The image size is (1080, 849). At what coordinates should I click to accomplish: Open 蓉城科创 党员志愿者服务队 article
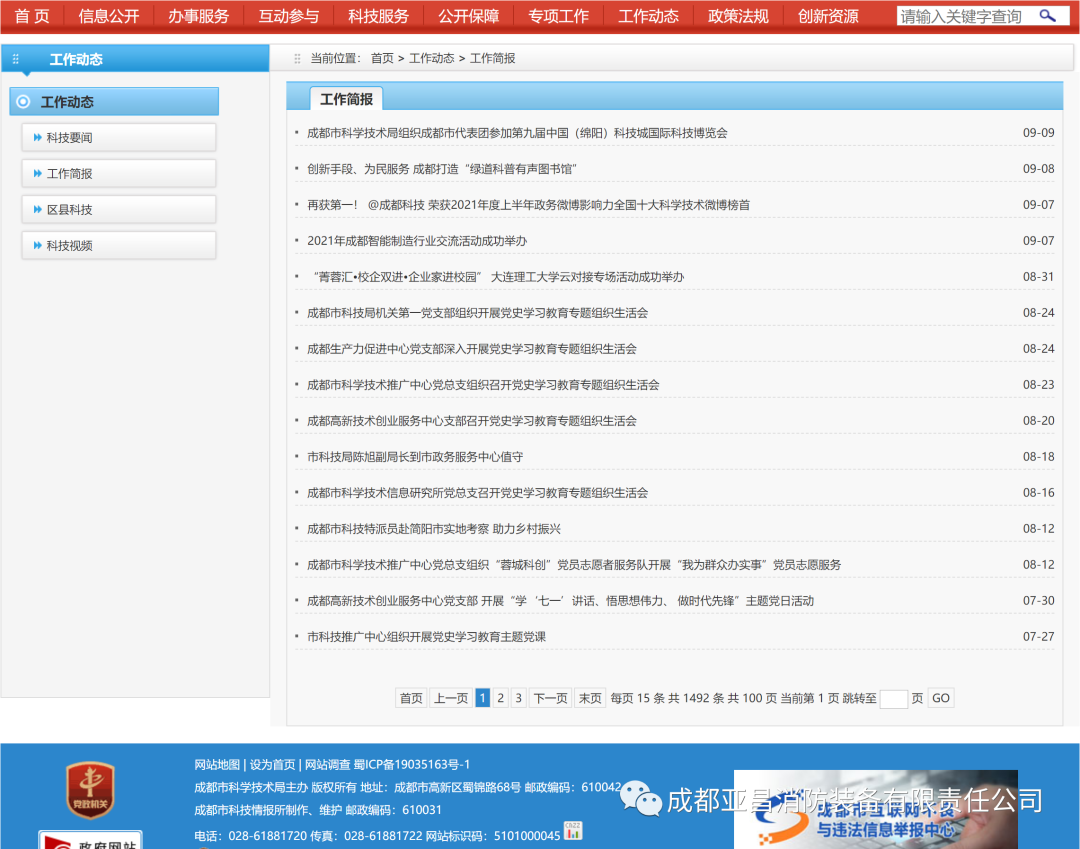tap(574, 565)
